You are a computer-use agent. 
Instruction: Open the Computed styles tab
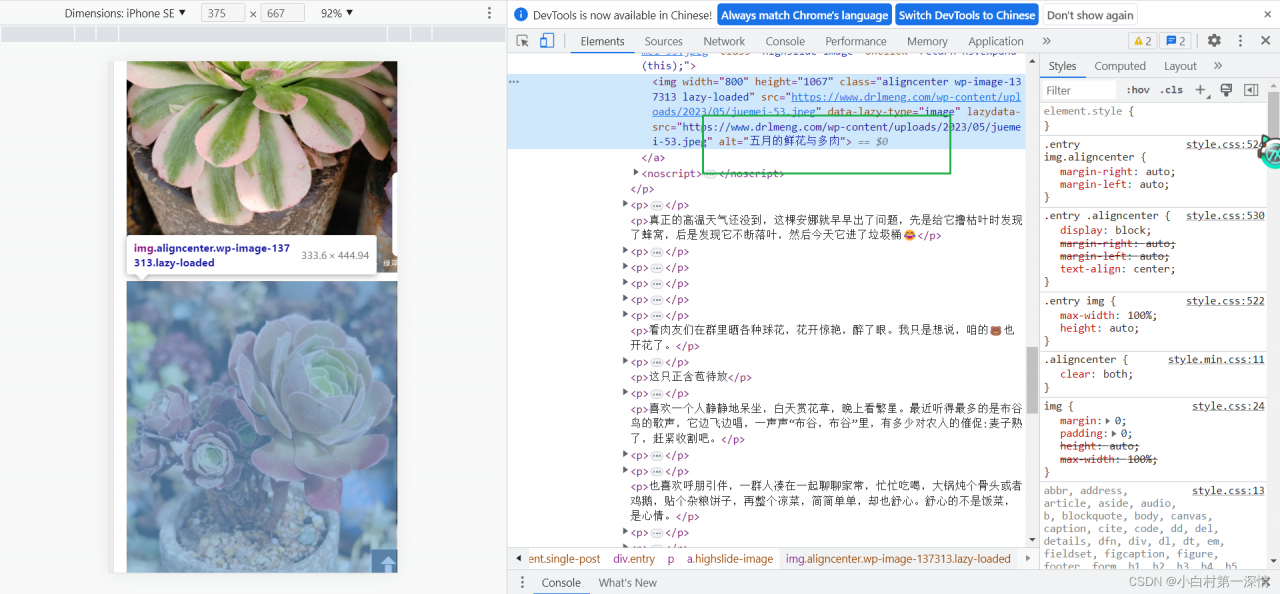pos(1119,66)
